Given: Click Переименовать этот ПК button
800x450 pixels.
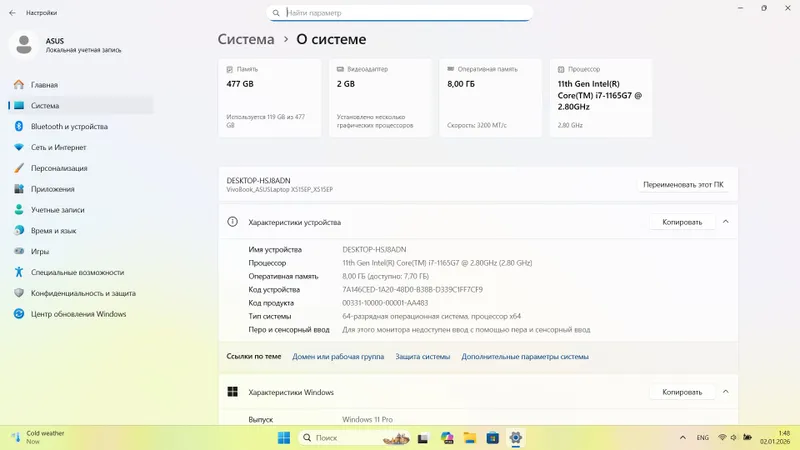Looking at the screenshot, I should tap(683, 185).
